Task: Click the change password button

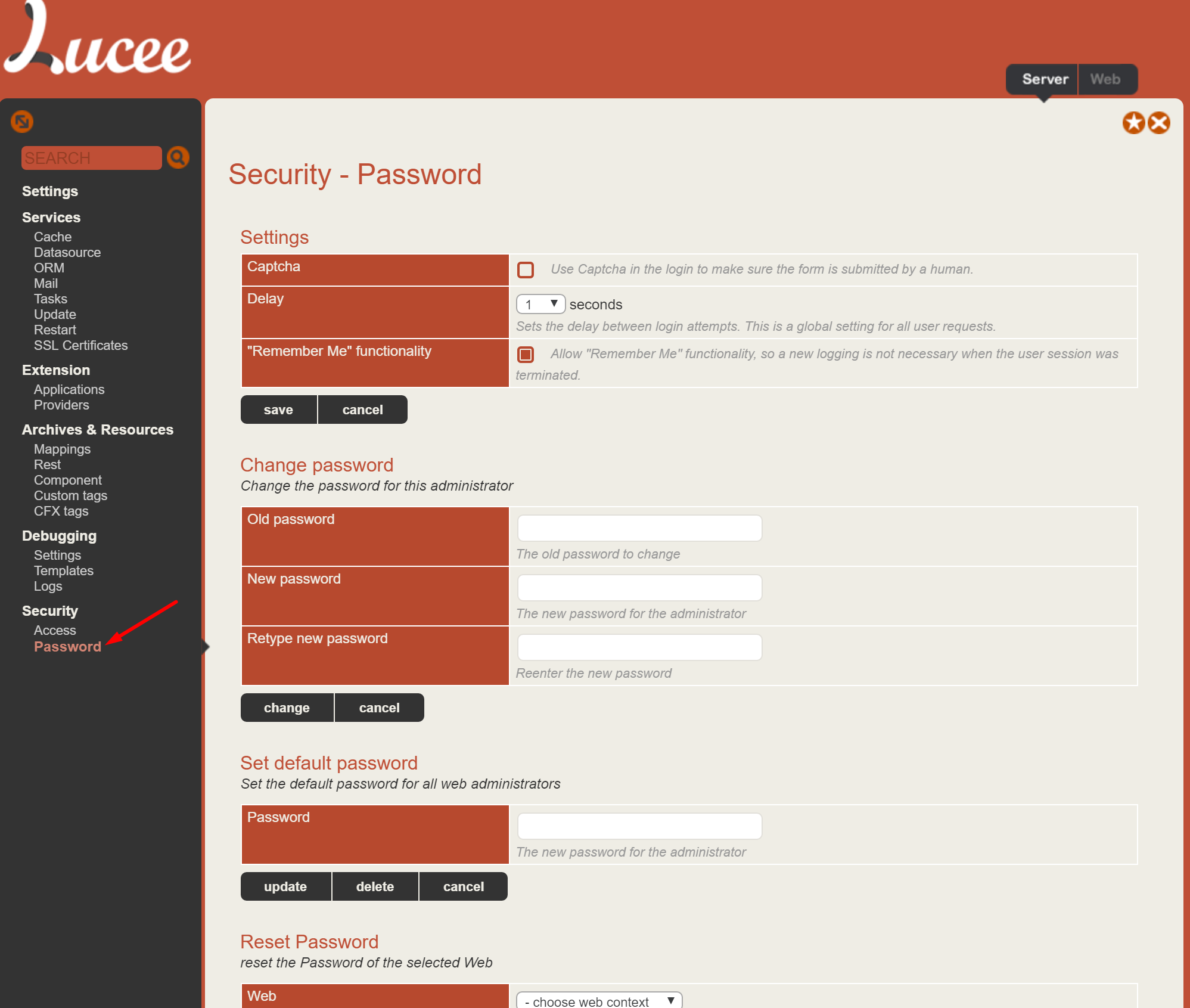Action: coord(287,708)
